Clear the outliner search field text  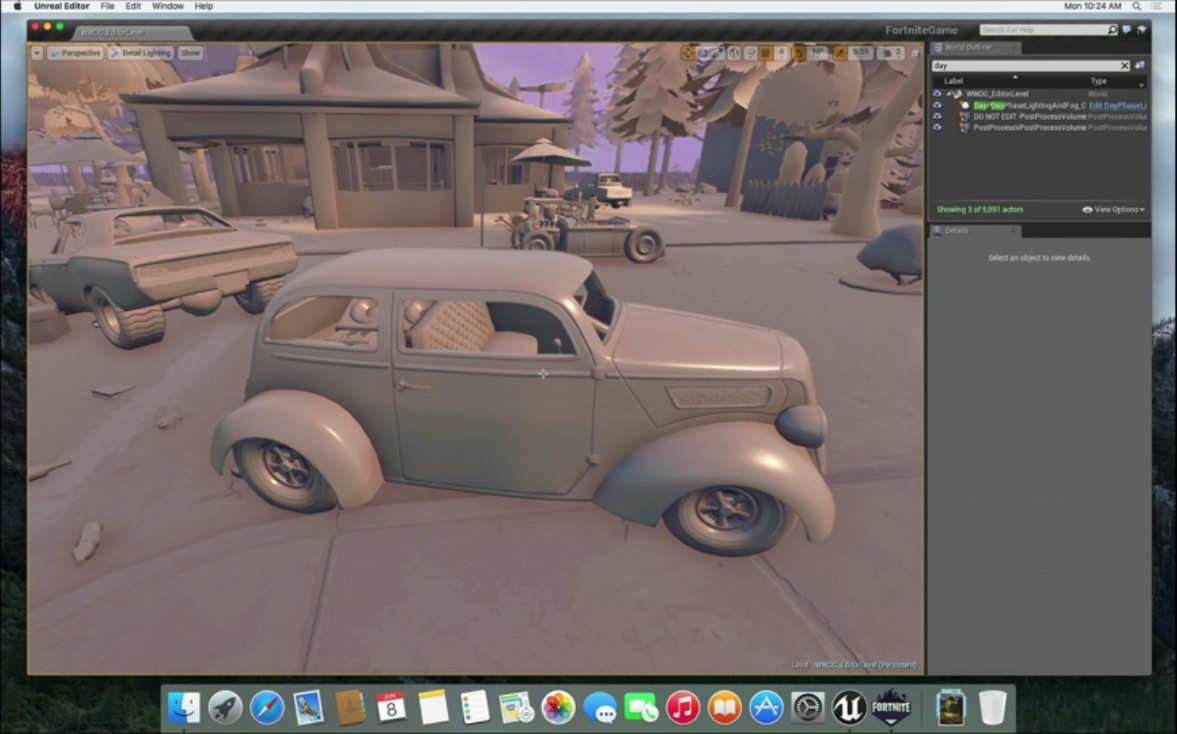1124,66
